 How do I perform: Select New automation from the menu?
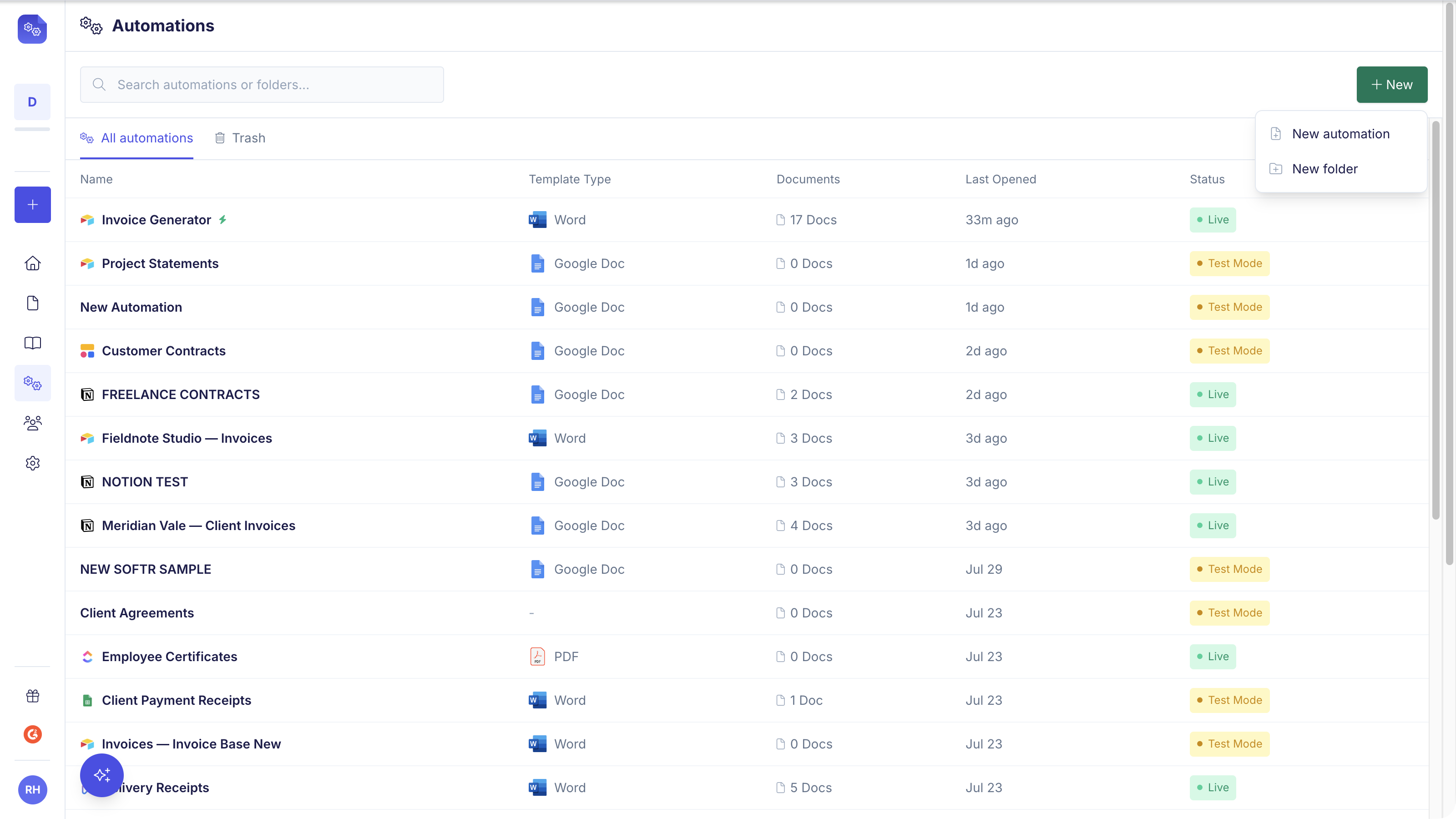(x=1341, y=134)
